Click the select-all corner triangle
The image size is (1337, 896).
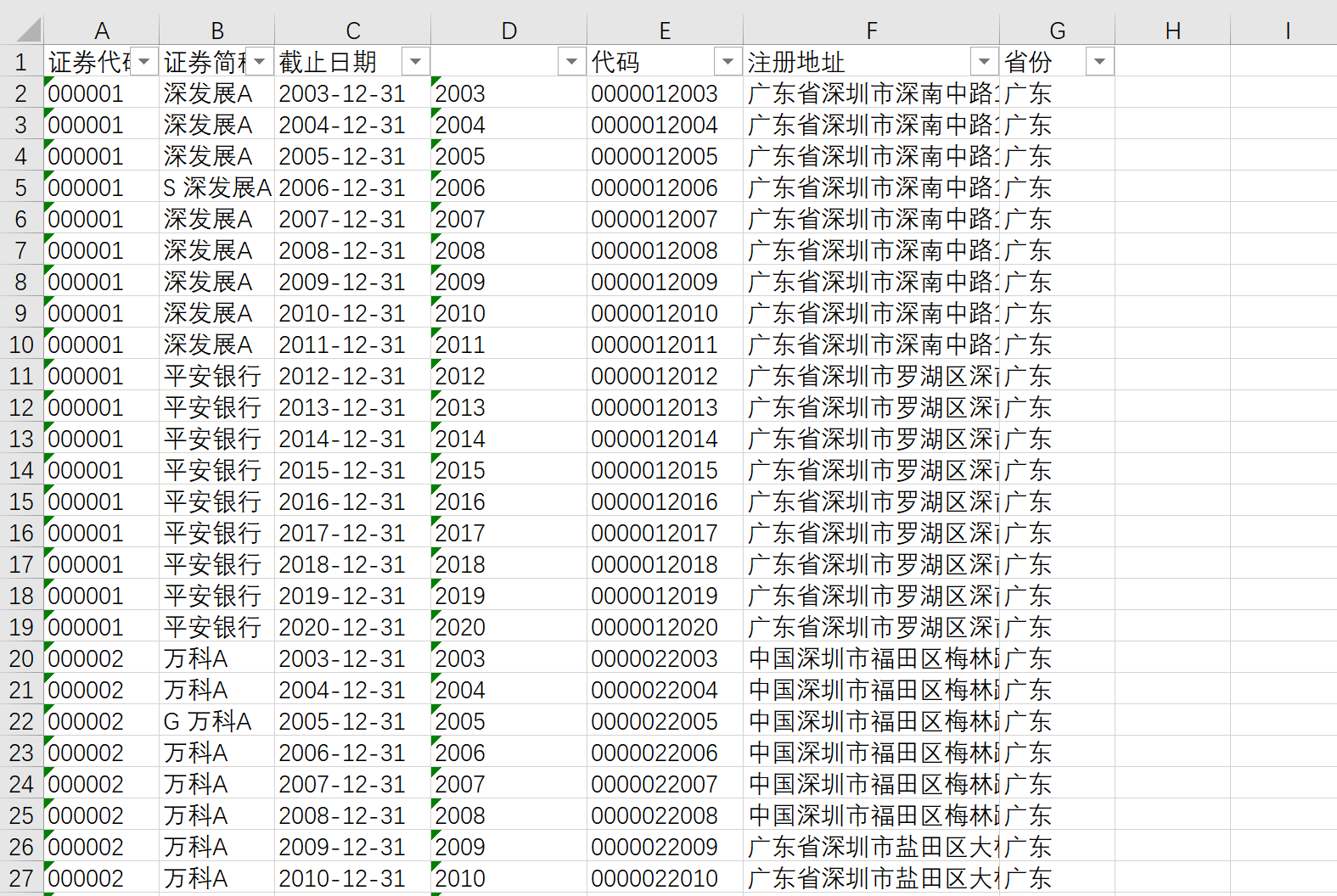tap(29, 30)
